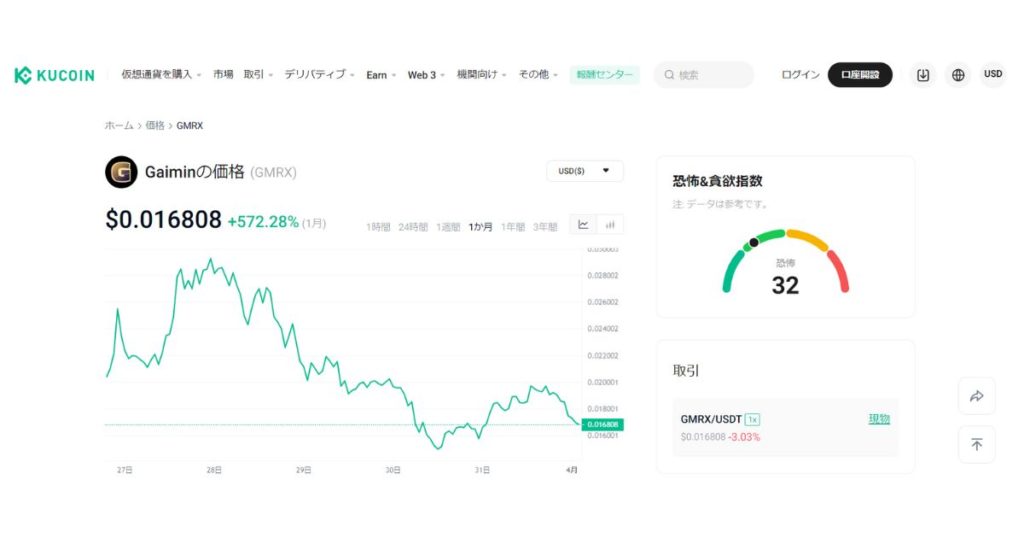
Task: Click the scroll-to-top arrow icon
Action: (x=976, y=444)
